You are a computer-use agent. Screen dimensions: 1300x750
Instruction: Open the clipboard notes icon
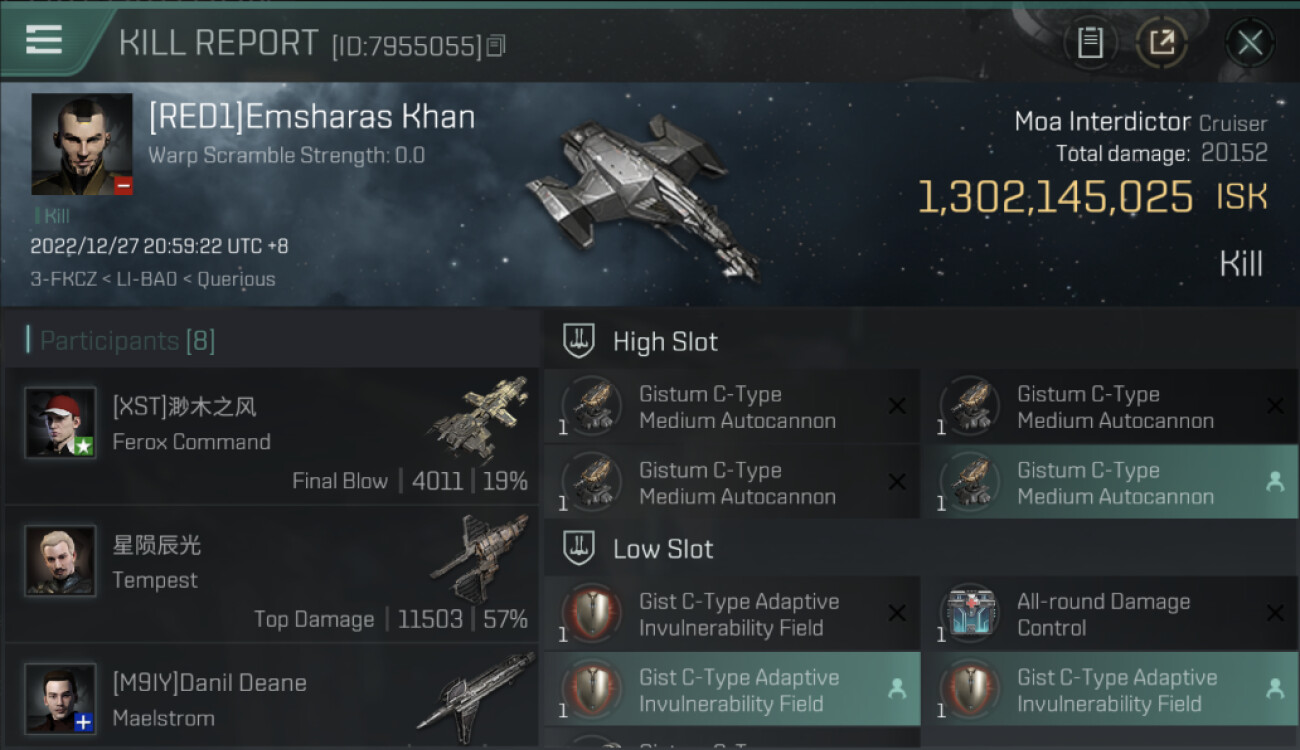(1090, 42)
